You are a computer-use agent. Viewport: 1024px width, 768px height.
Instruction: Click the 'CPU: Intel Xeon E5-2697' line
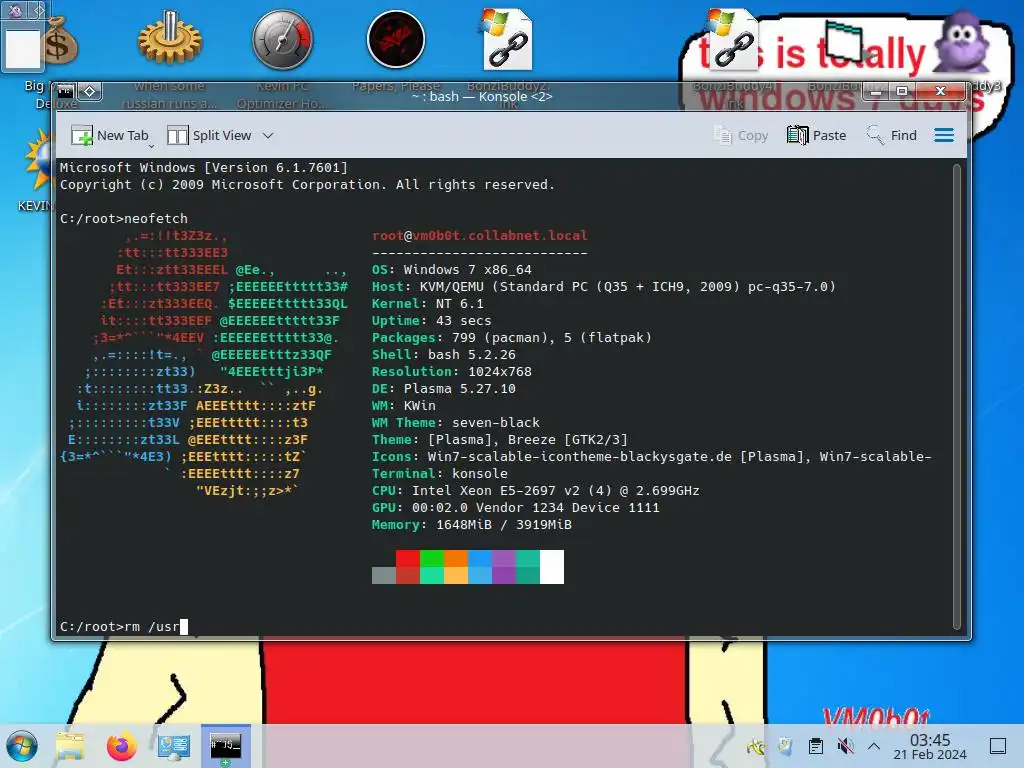(536, 490)
